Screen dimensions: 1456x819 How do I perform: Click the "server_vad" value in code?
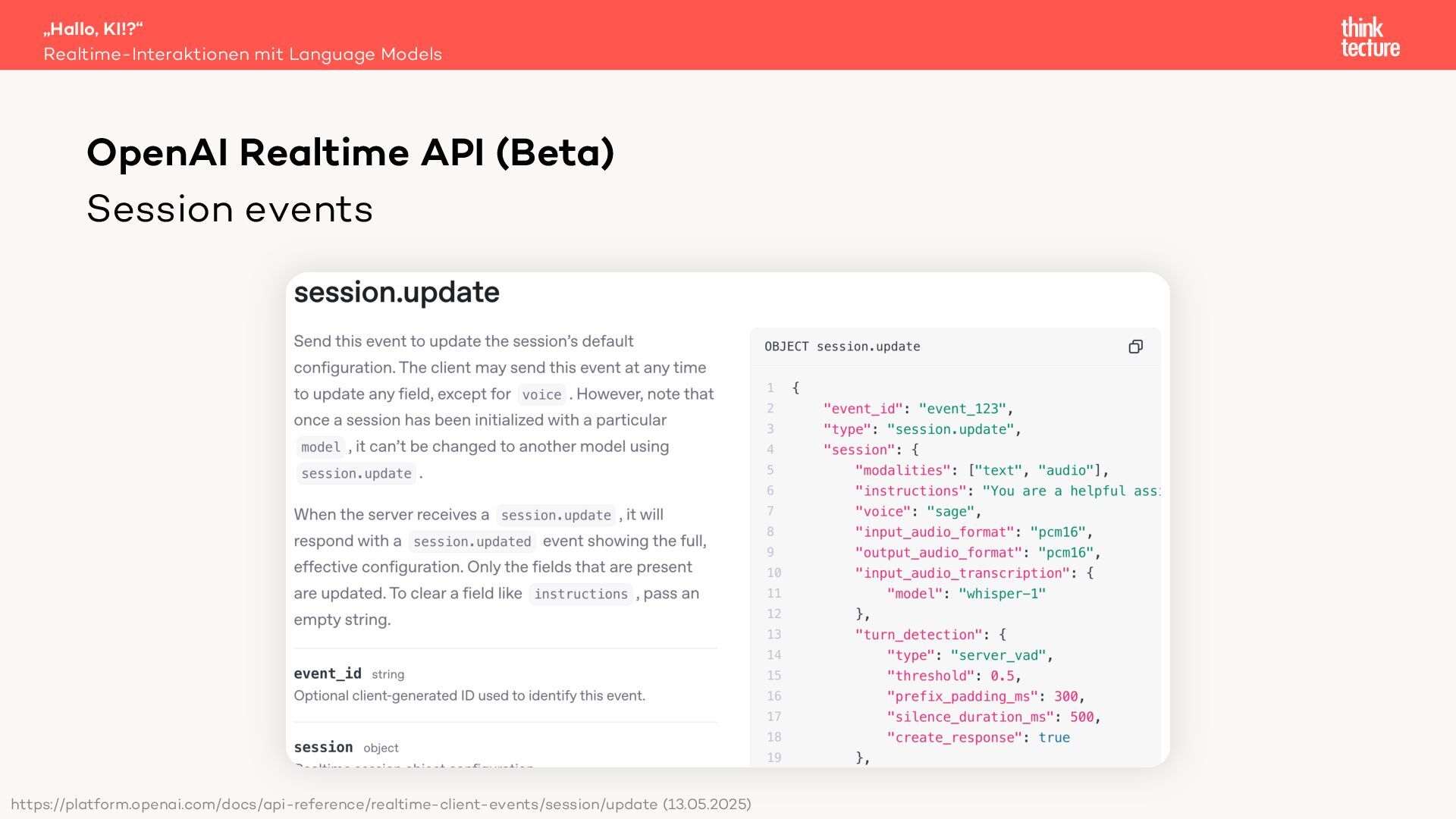tap(998, 655)
